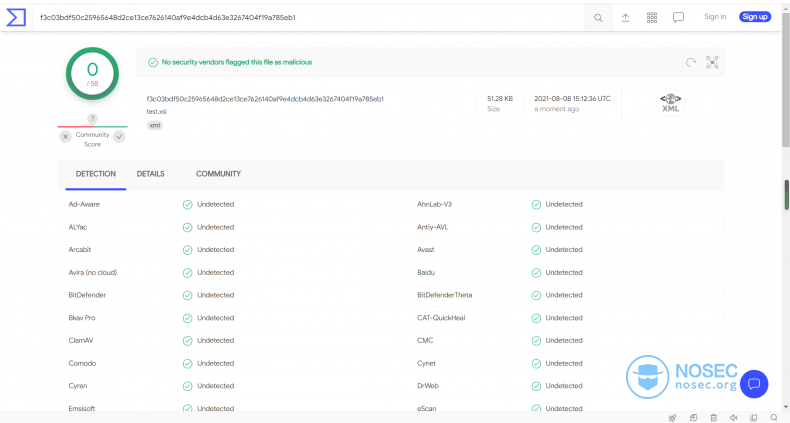Click the hash search input field
The width and height of the screenshot is (790, 423).
pos(308,18)
